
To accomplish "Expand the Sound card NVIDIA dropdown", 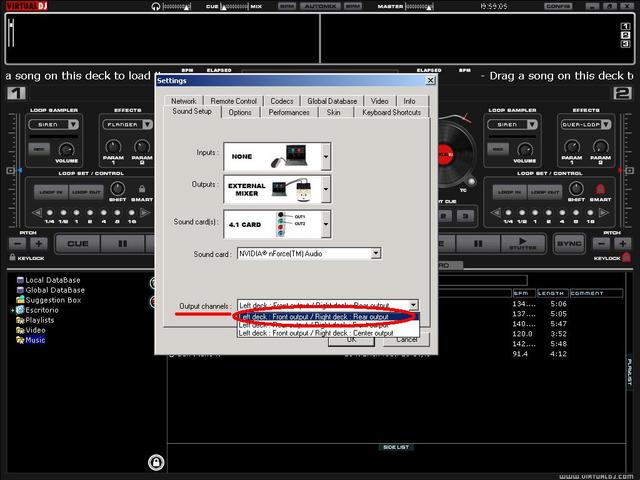I will [x=375, y=254].
